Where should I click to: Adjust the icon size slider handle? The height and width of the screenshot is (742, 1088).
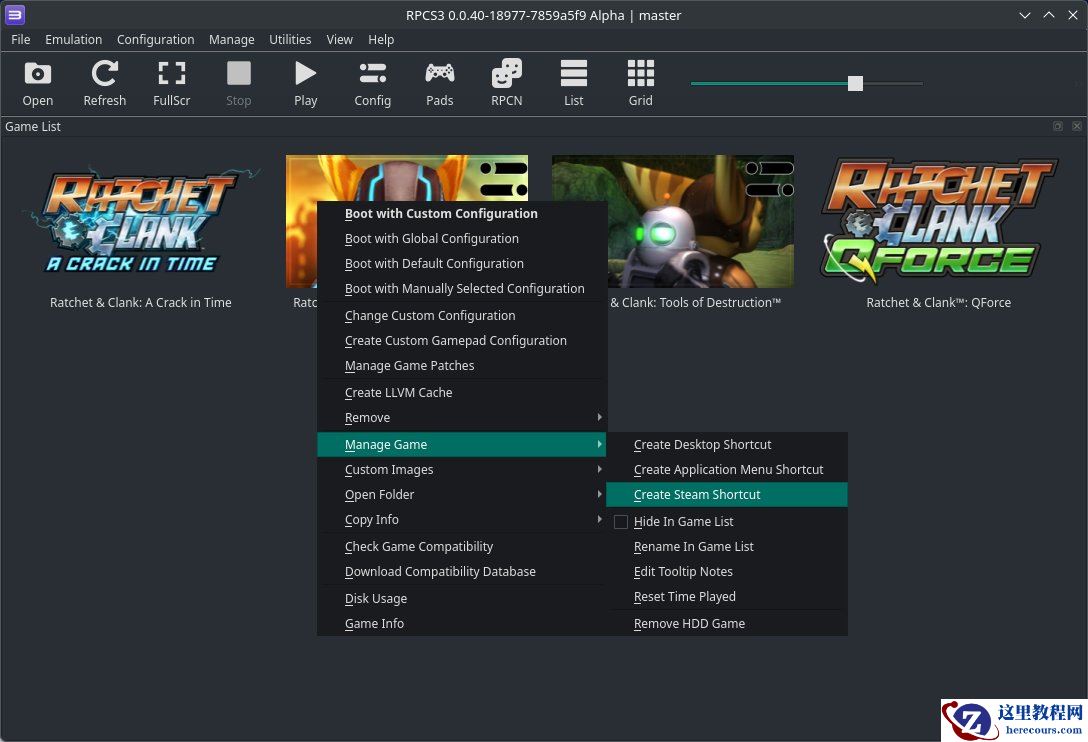click(855, 83)
